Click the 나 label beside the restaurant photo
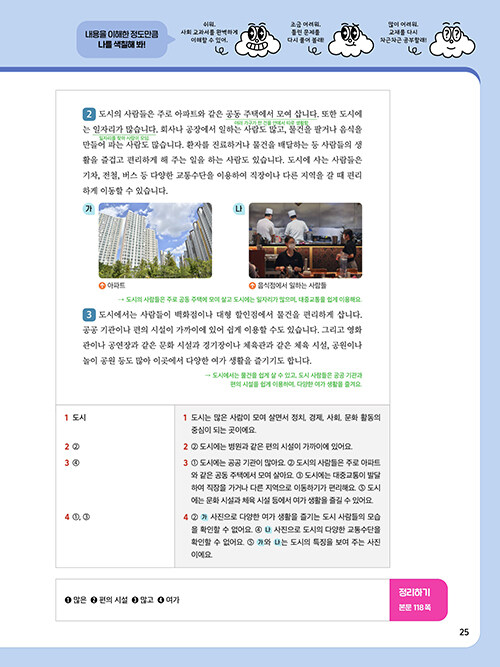Image resolution: width=500 pixels, height=667 pixels. (239, 209)
